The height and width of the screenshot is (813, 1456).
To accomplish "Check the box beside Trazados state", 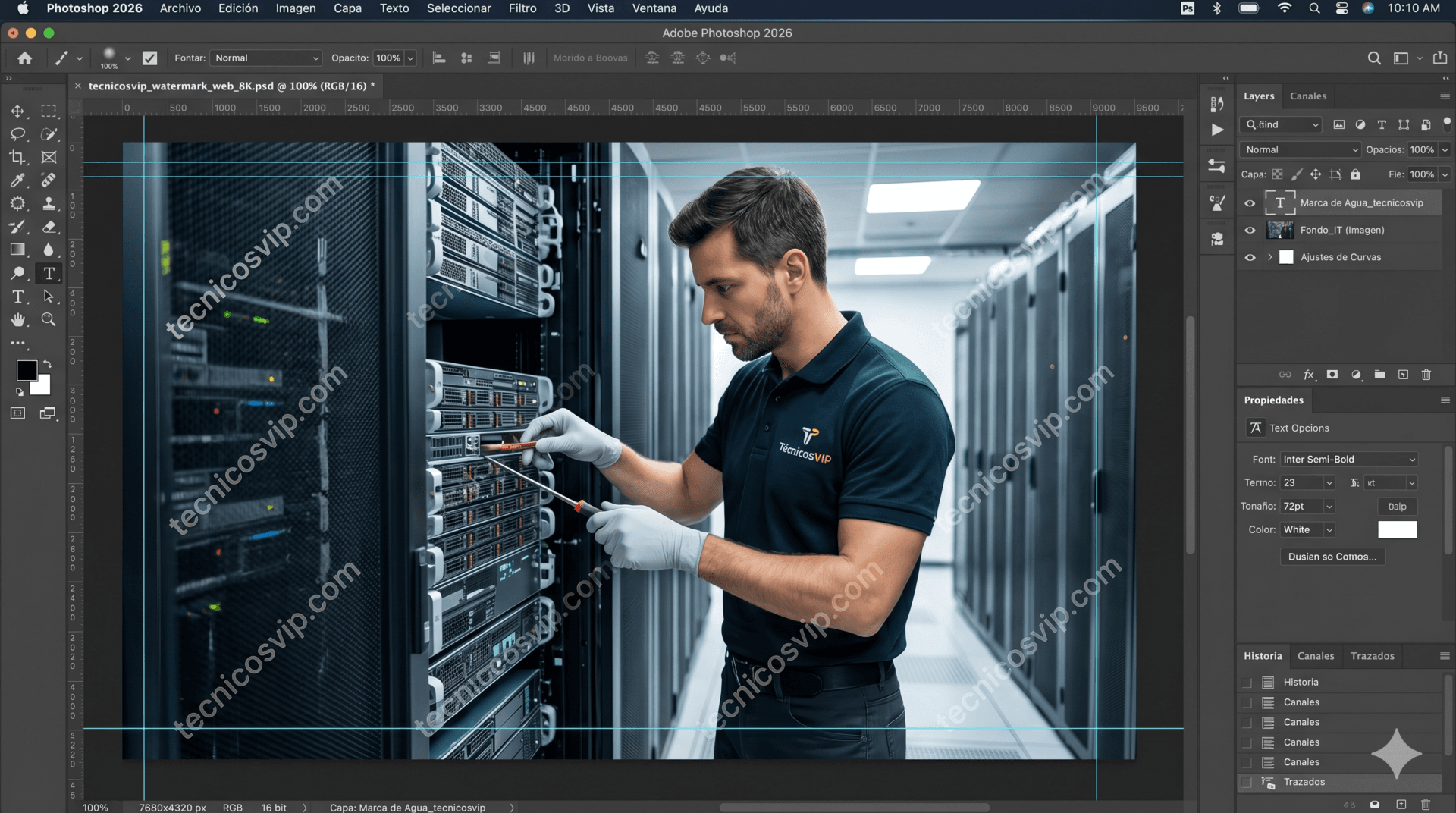I will (x=1247, y=782).
